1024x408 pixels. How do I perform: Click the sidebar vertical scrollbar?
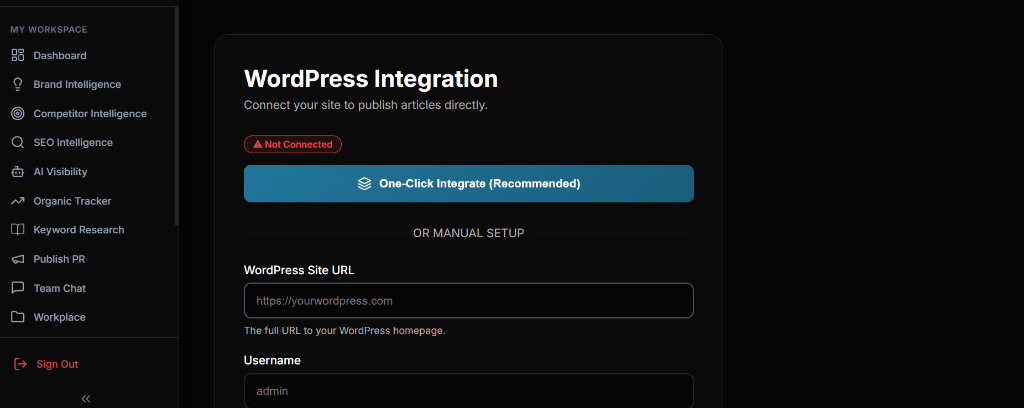[176, 116]
